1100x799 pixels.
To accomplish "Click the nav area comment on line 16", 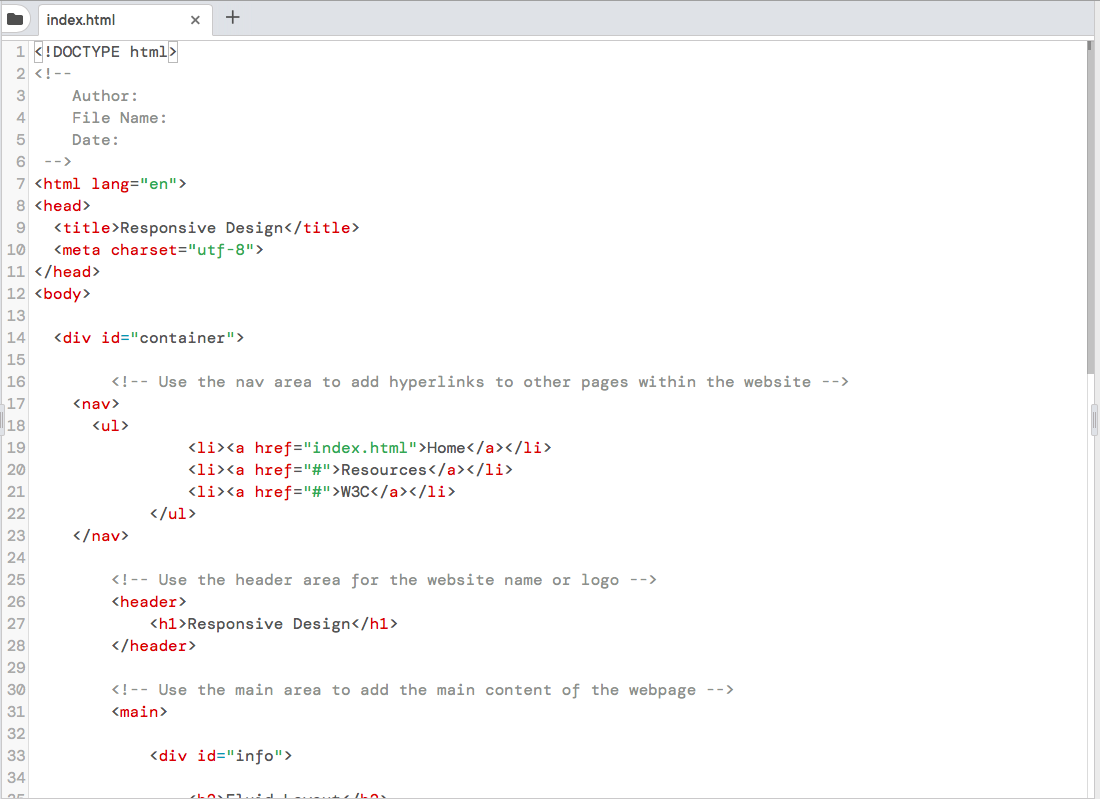I will pyautogui.click(x=480, y=381).
